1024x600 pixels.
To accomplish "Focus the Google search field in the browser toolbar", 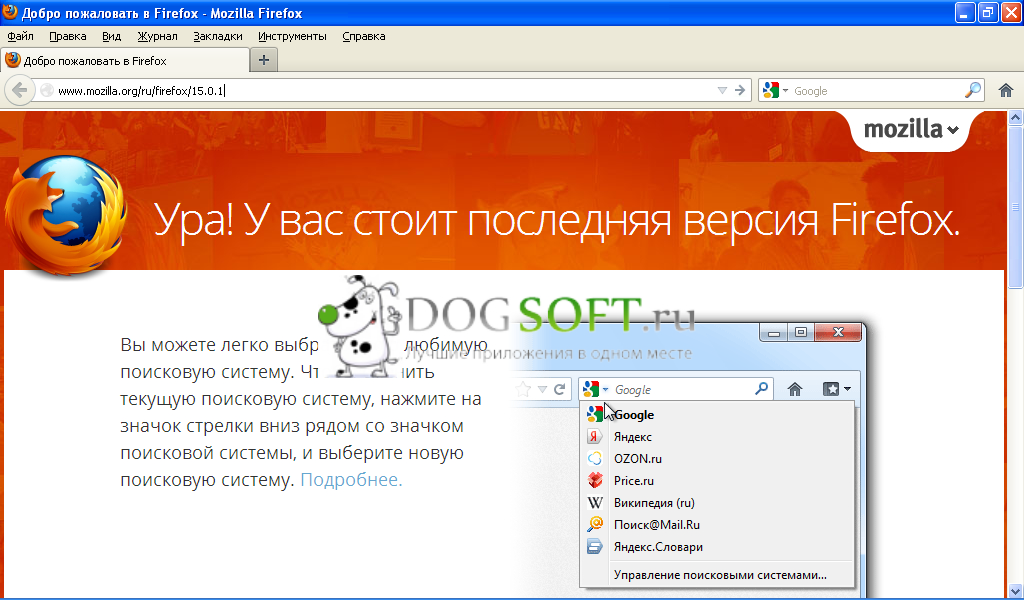I will click(x=876, y=91).
